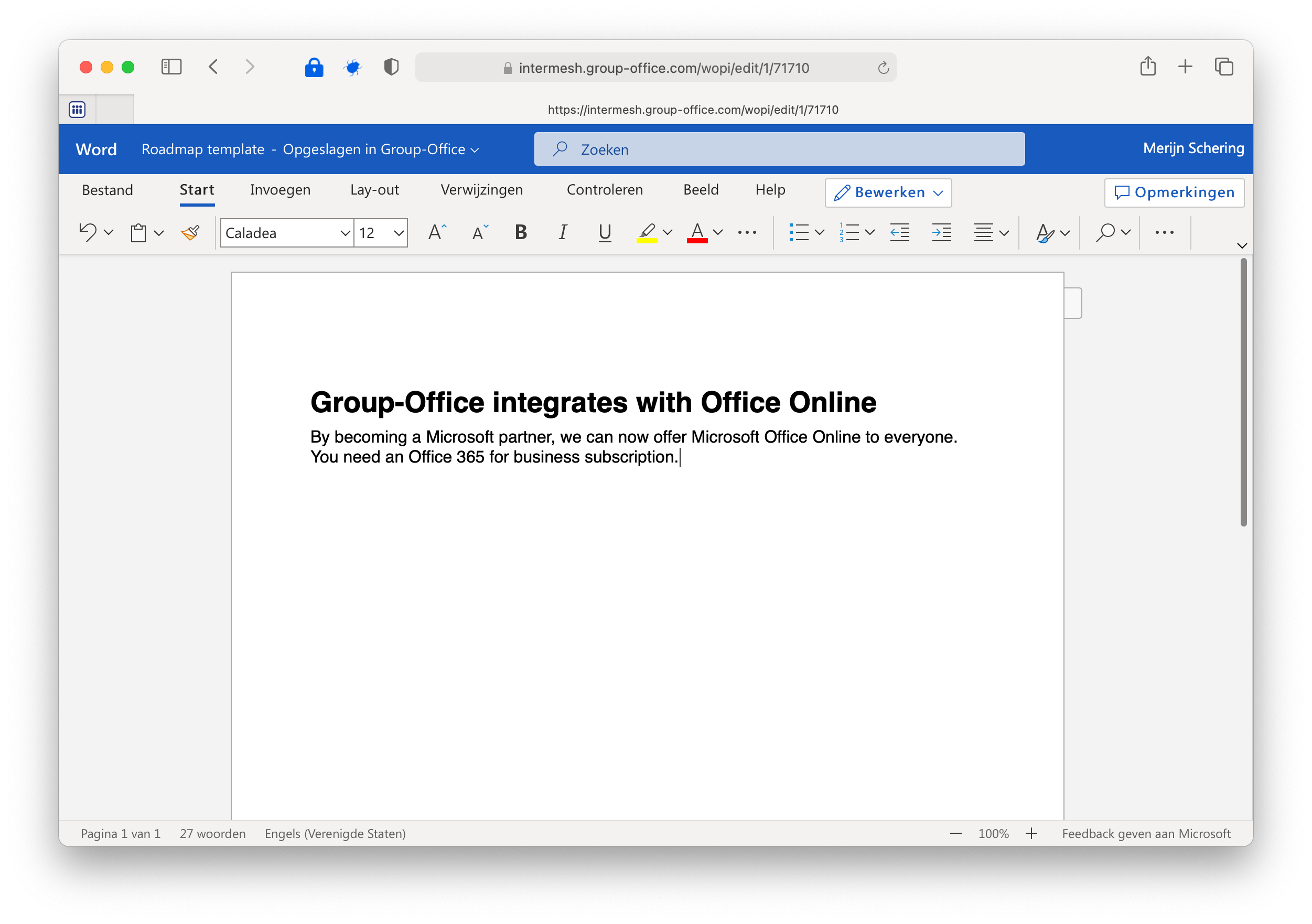The image size is (1312, 924).
Task: Click the increase indent icon
Action: 941,232
